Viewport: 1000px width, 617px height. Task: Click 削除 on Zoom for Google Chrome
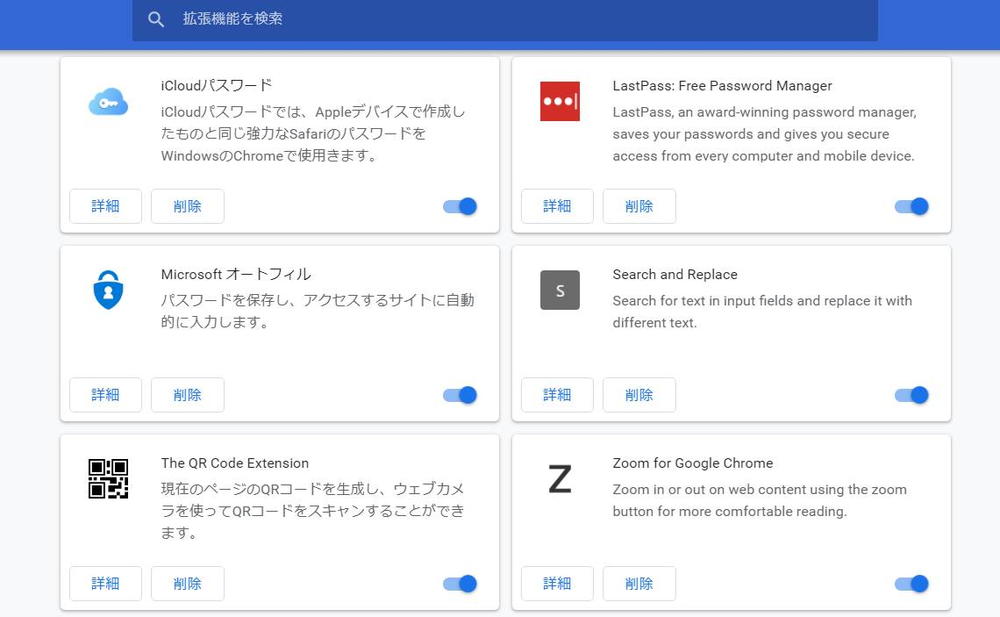[639, 584]
